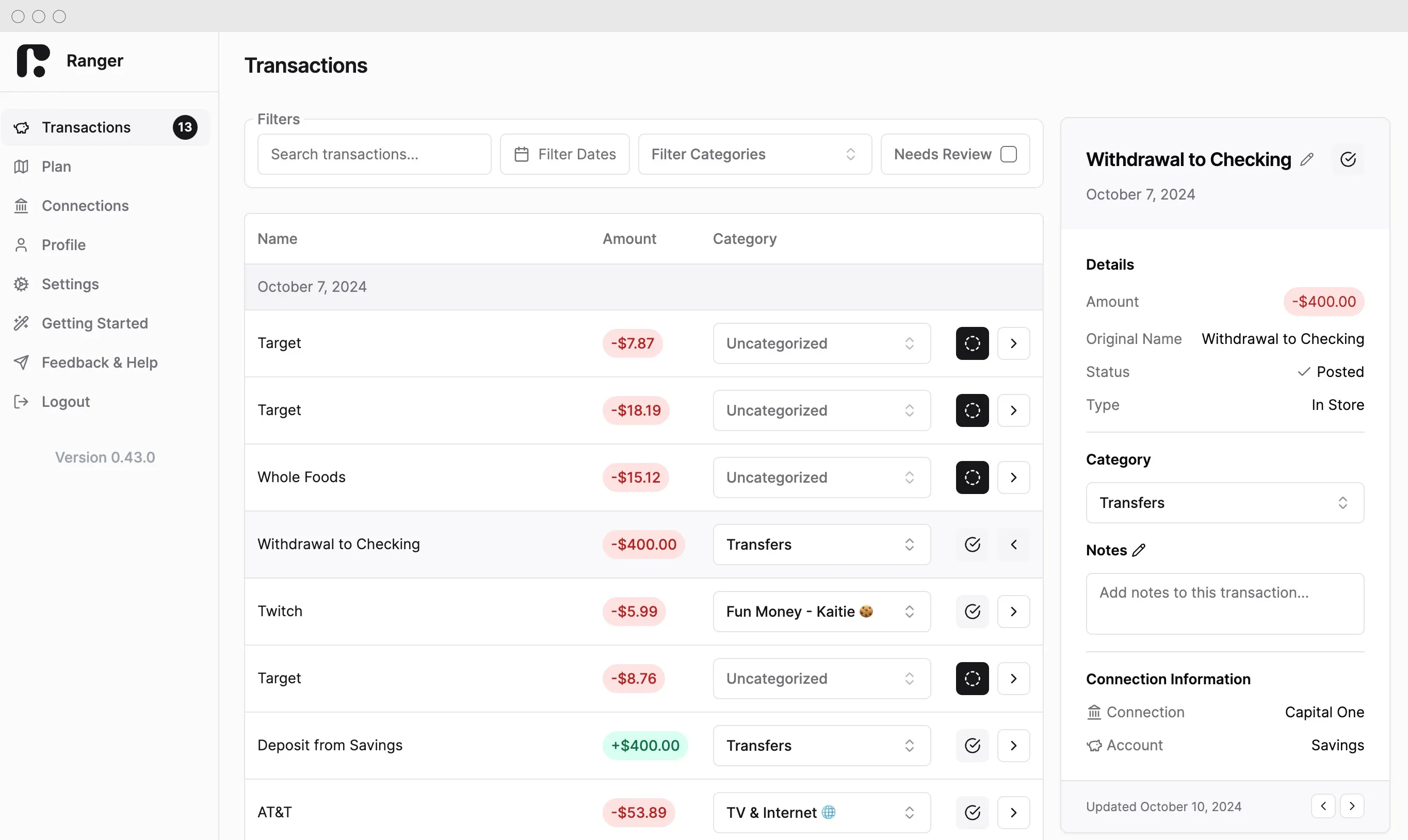Click the unreviewed dot icon on Target first row
The width and height of the screenshot is (1408, 840).
971,343
